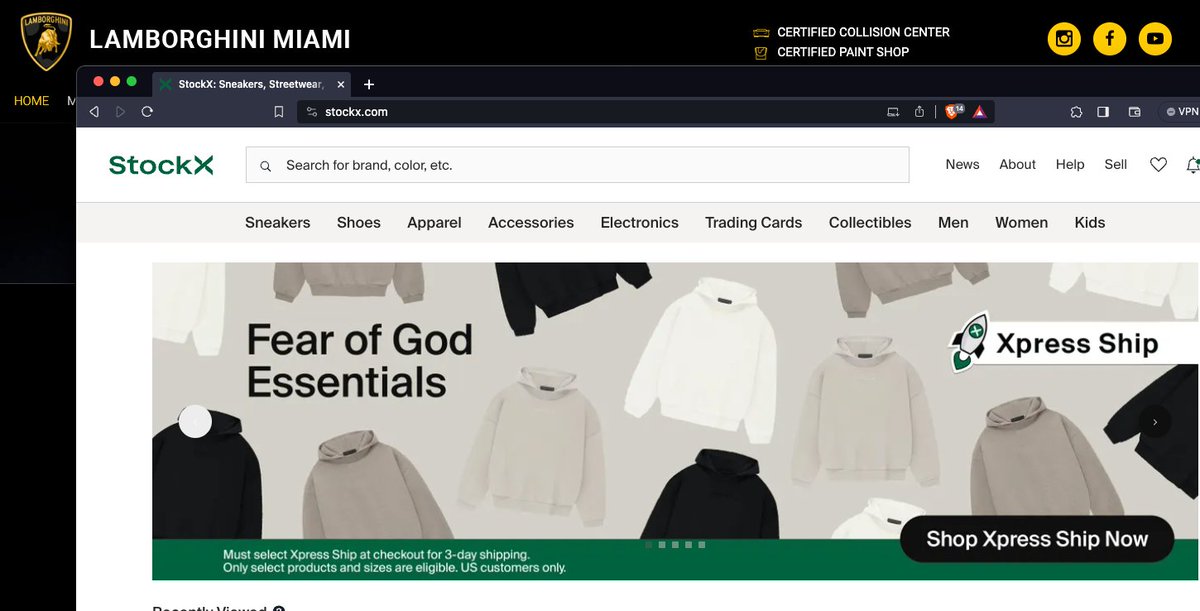1200x611 pixels.
Task: Close the StockX browser tab
Action: [x=340, y=84]
